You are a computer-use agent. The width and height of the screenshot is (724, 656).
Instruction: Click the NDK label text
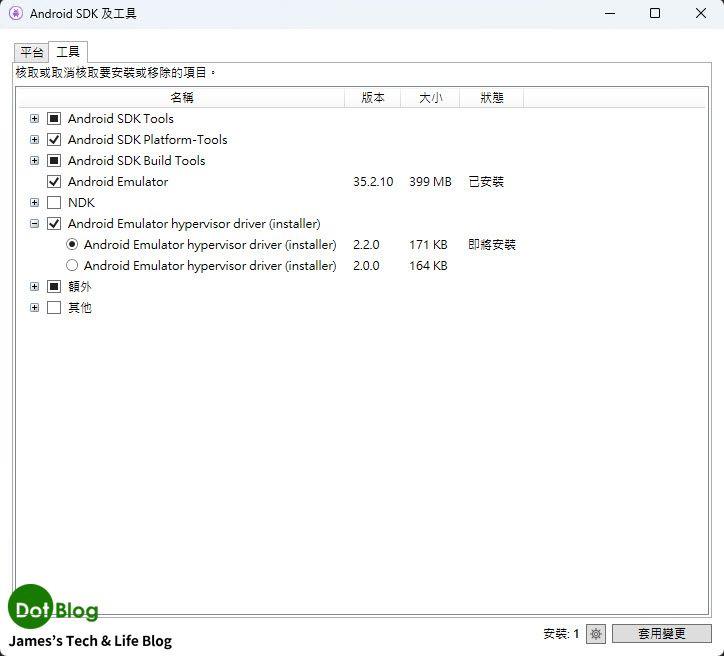pos(81,203)
